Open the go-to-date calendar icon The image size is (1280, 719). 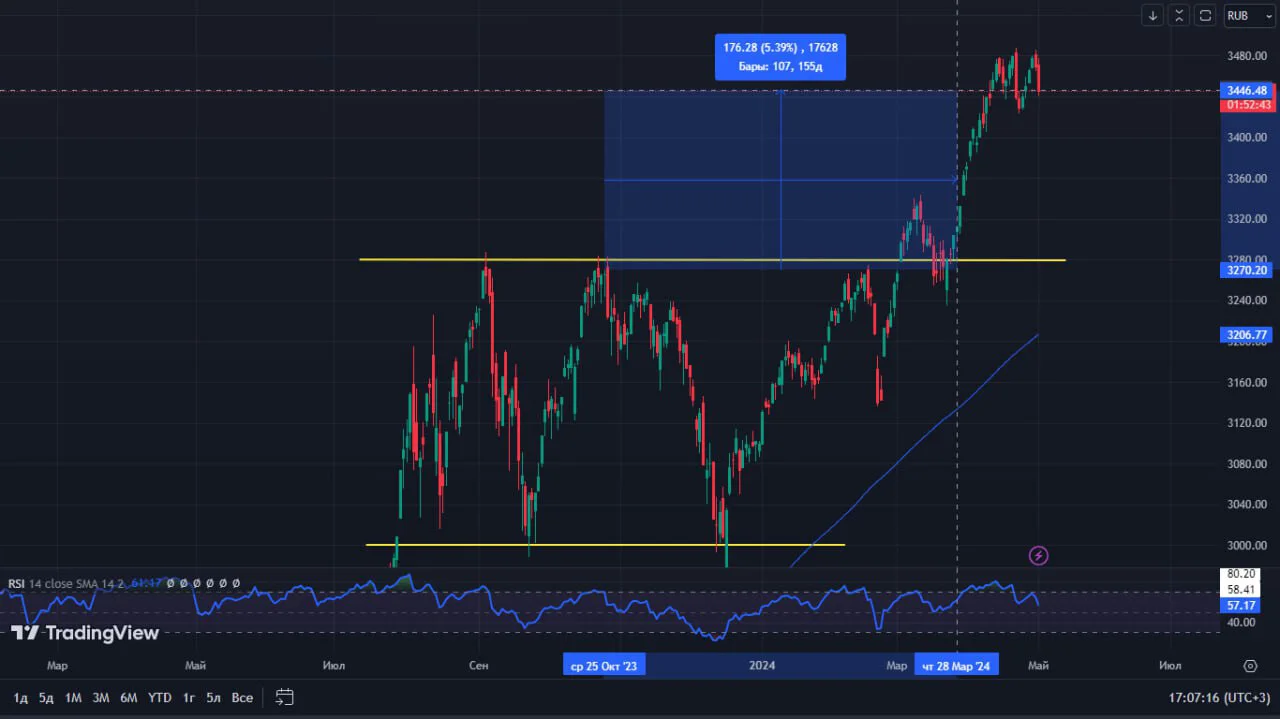(x=284, y=697)
